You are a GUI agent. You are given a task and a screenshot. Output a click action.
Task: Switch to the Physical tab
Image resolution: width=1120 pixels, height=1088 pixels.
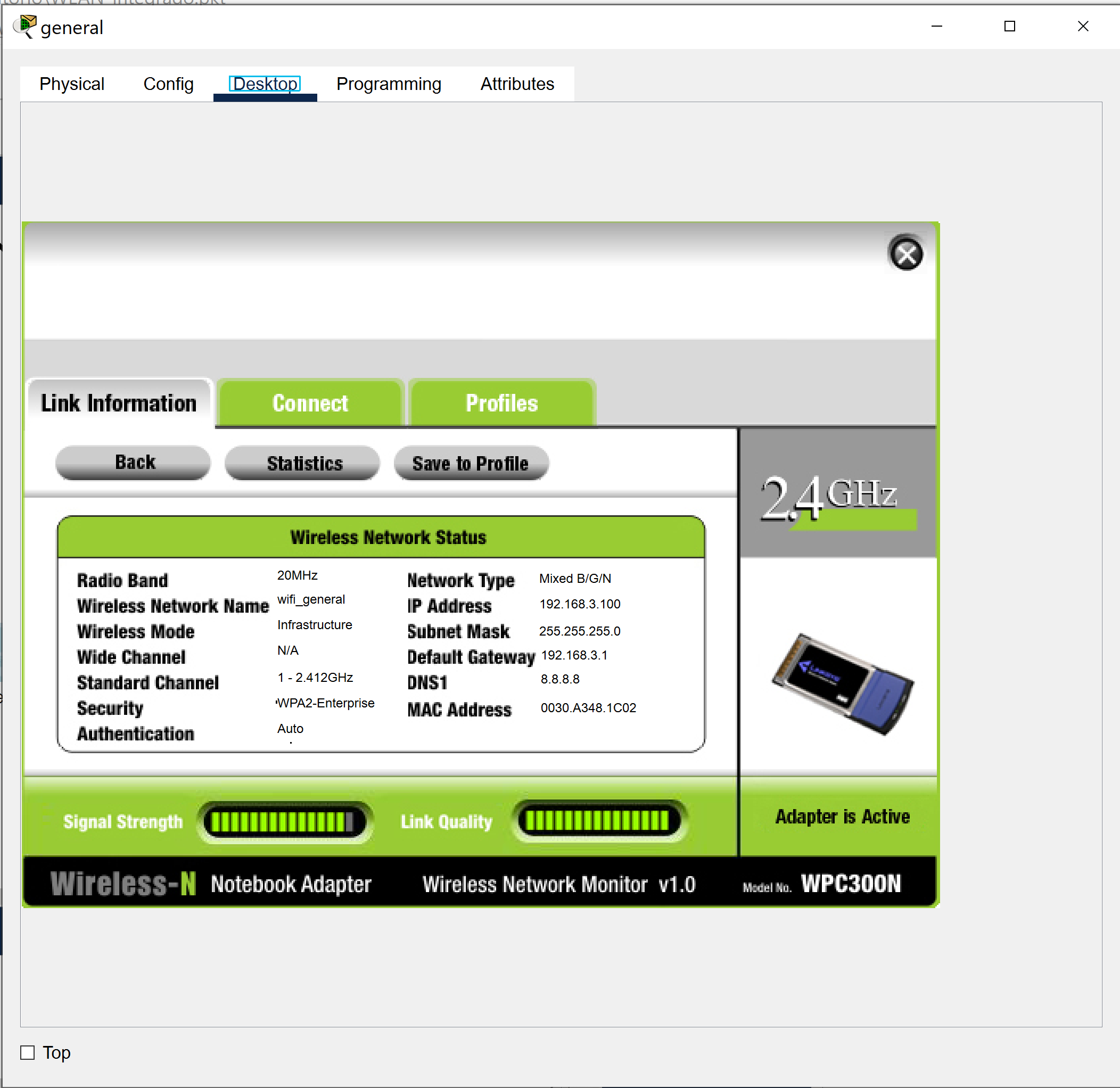point(72,84)
